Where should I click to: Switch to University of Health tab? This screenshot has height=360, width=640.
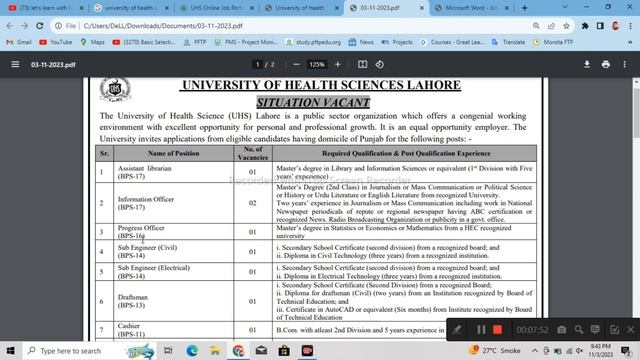point(300,8)
